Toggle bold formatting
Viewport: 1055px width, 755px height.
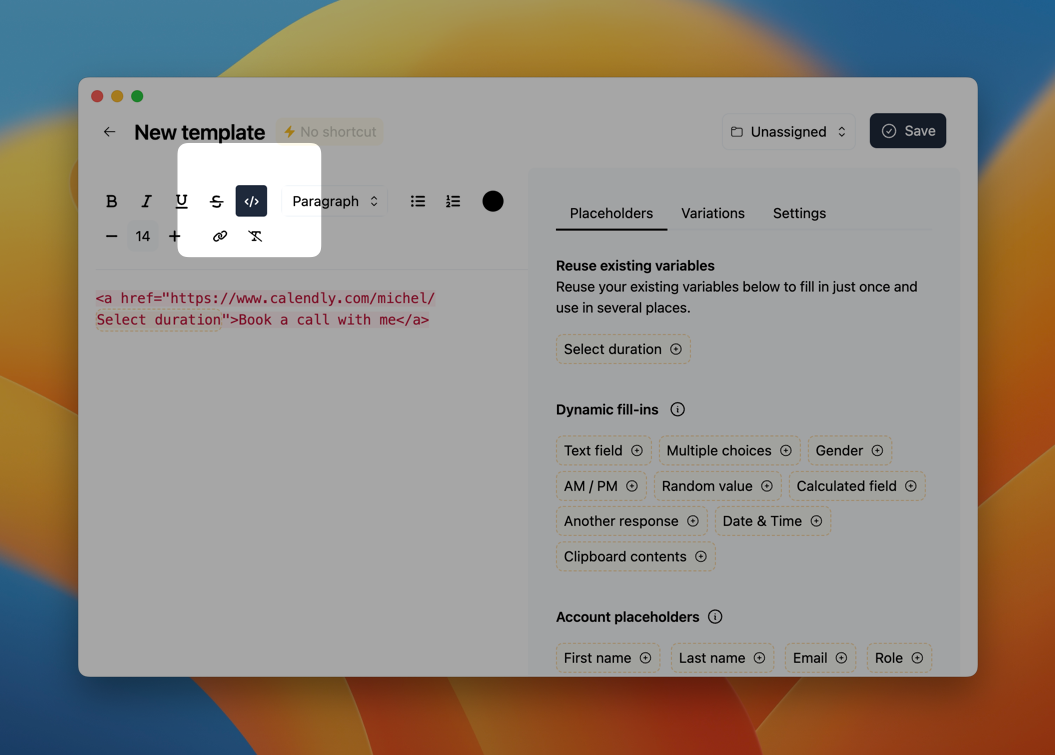pyautogui.click(x=111, y=201)
